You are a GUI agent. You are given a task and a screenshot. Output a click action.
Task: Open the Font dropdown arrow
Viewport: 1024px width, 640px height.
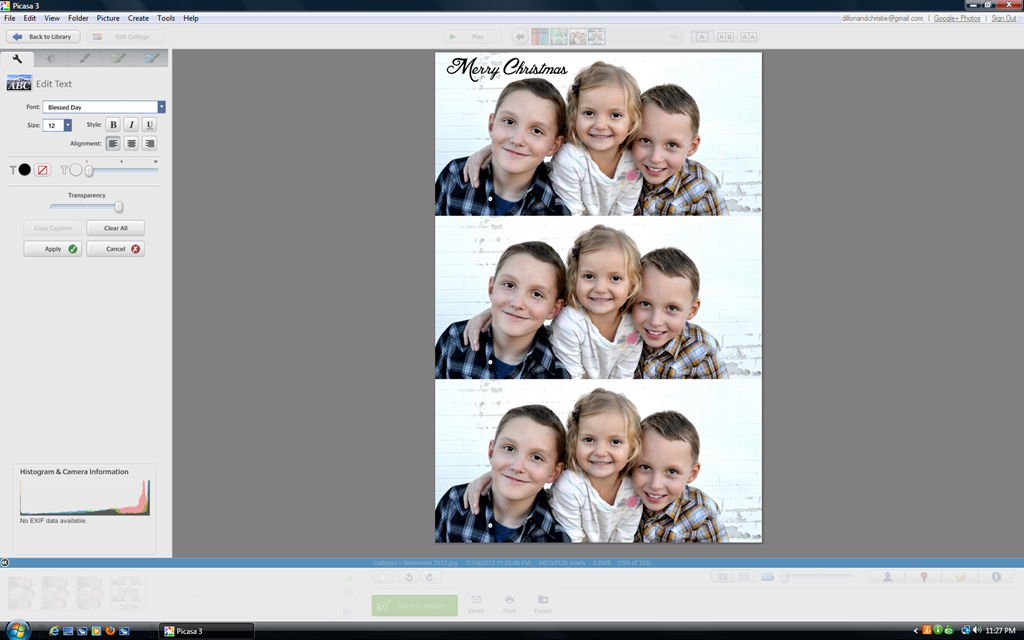point(161,106)
